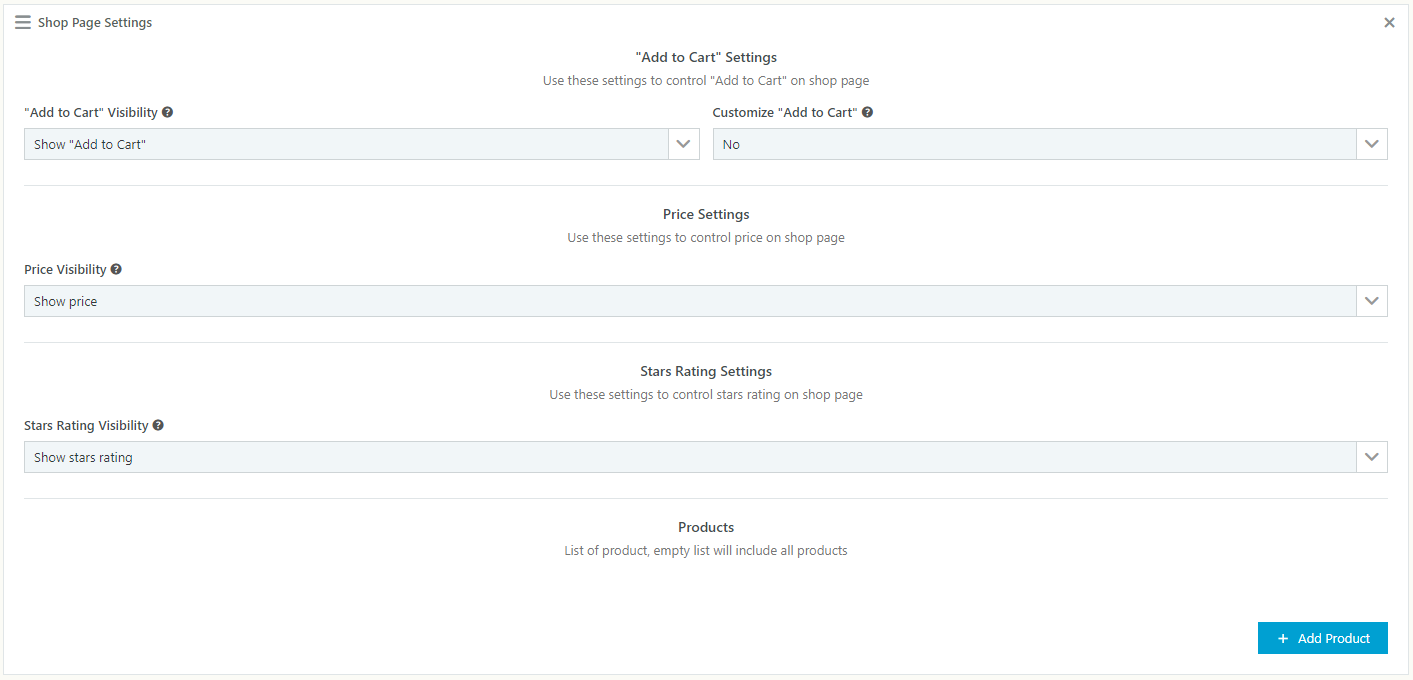The width and height of the screenshot is (1413, 680).
Task: Click the chevron of the Customize "Add to Cart" select
Action: [x=1372, y=144]
